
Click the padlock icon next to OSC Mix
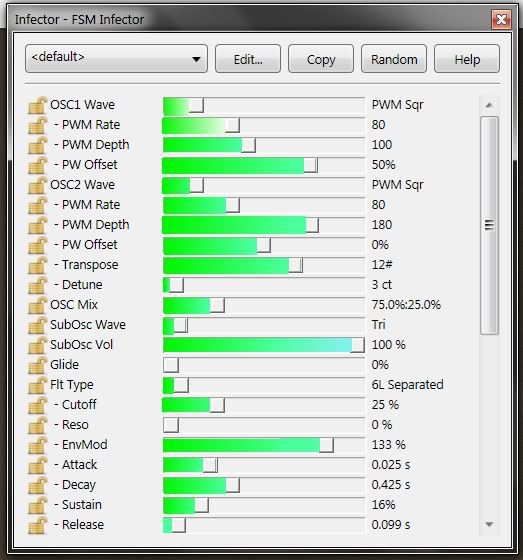tap(38, 305)
